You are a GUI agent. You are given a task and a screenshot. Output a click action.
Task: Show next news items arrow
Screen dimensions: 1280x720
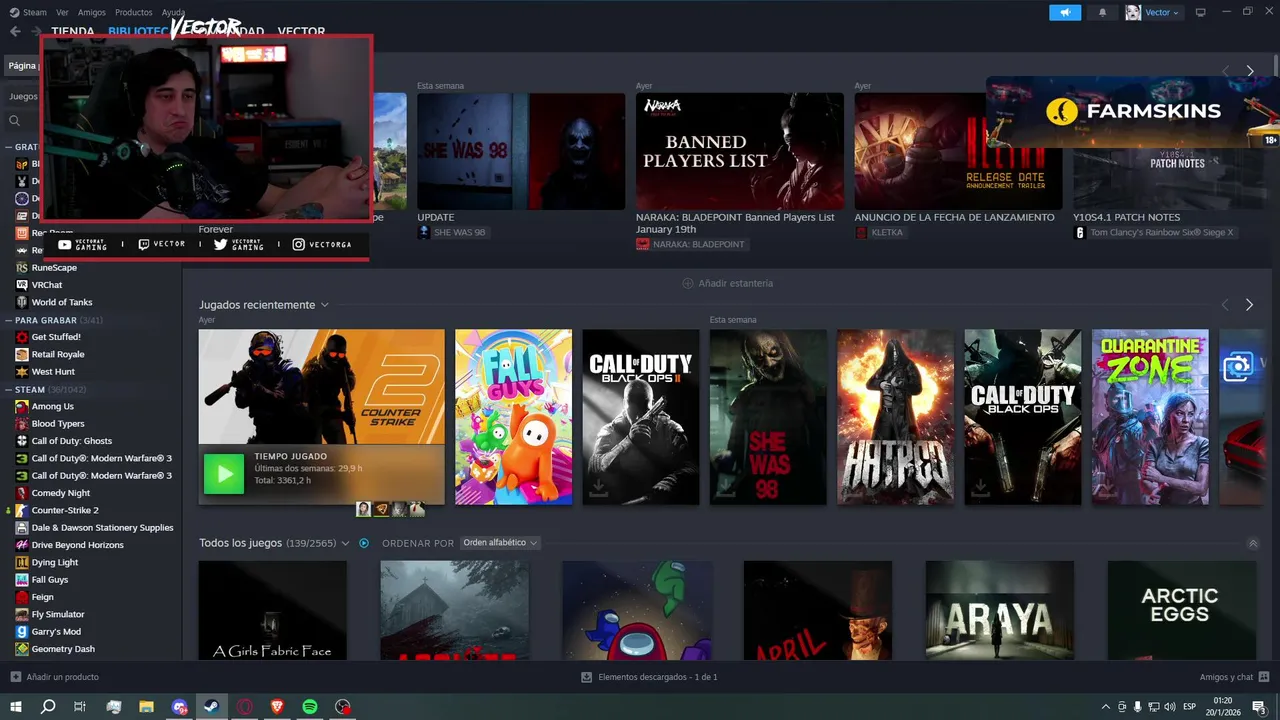tap(1249, 71)
